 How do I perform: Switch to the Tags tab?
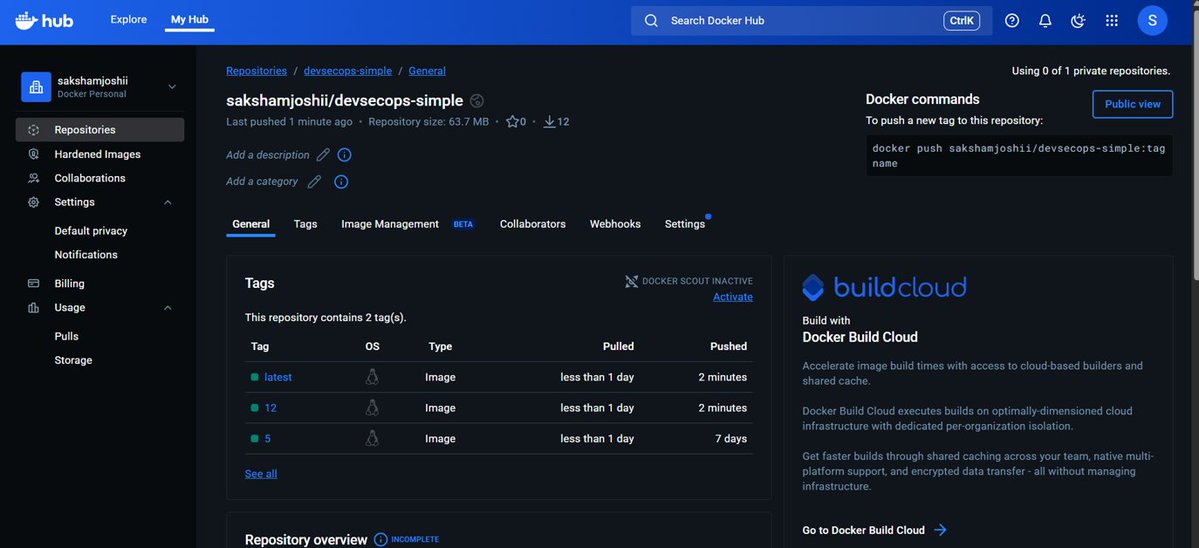[305, 224]
